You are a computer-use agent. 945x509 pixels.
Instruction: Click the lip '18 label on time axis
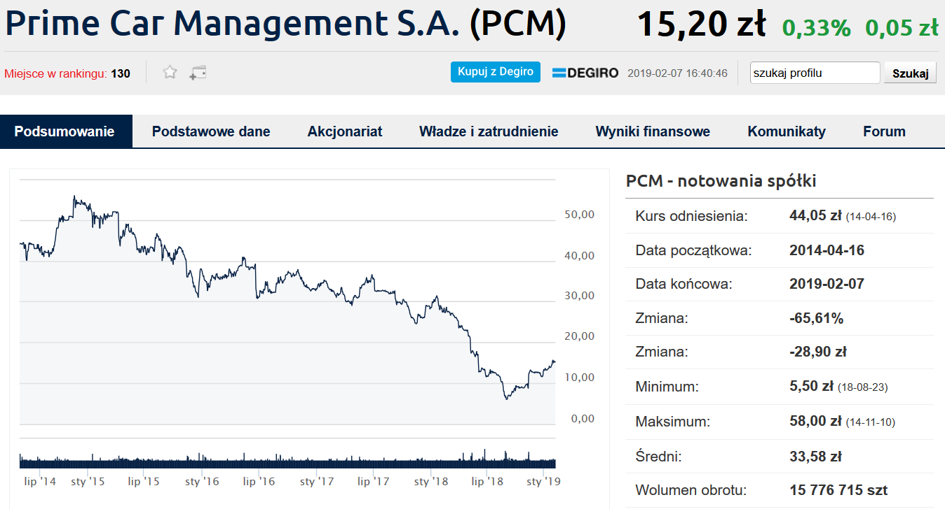(x=487, y=481)
